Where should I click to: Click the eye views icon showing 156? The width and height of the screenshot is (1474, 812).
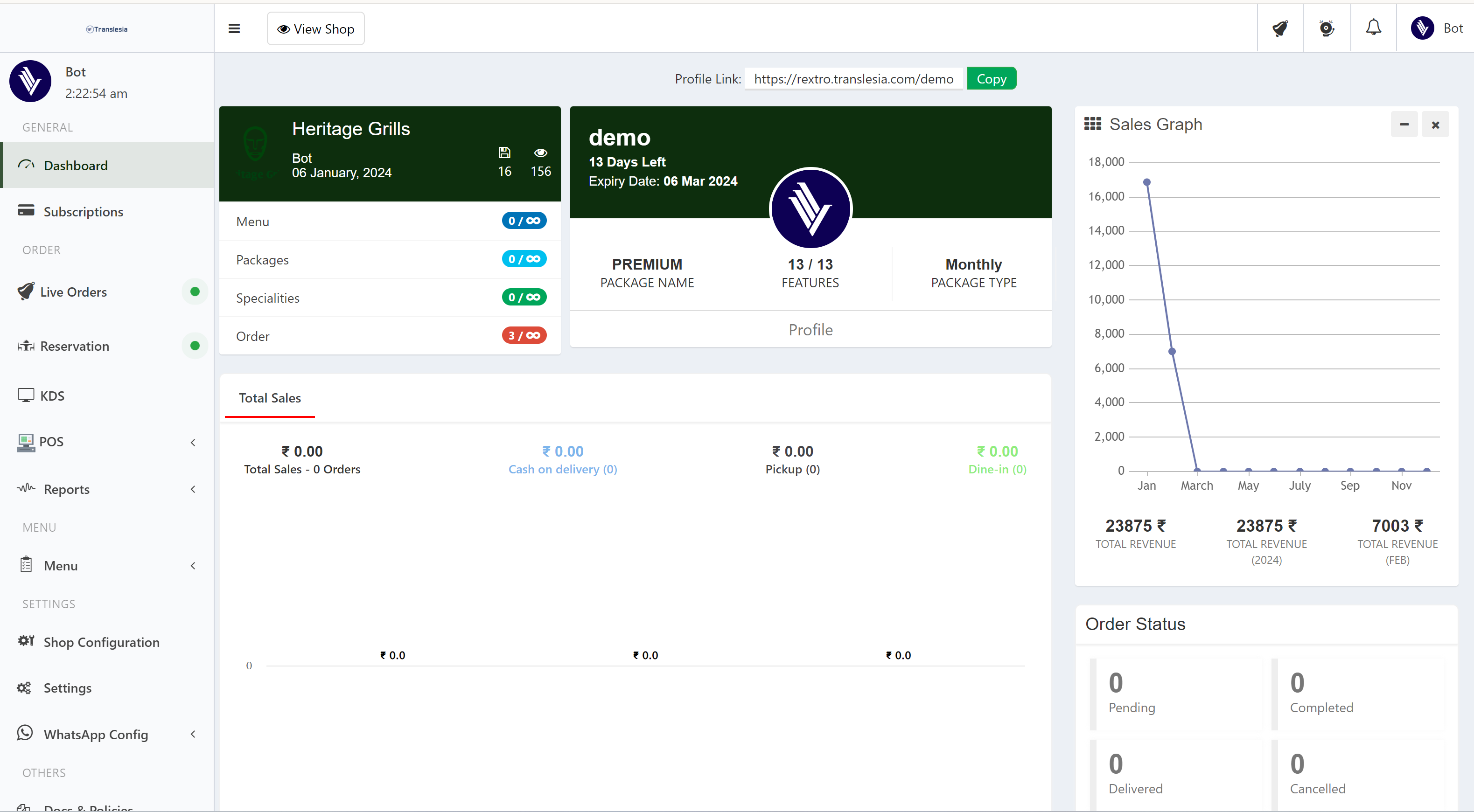pyautogui.click(x=540, y=153)
